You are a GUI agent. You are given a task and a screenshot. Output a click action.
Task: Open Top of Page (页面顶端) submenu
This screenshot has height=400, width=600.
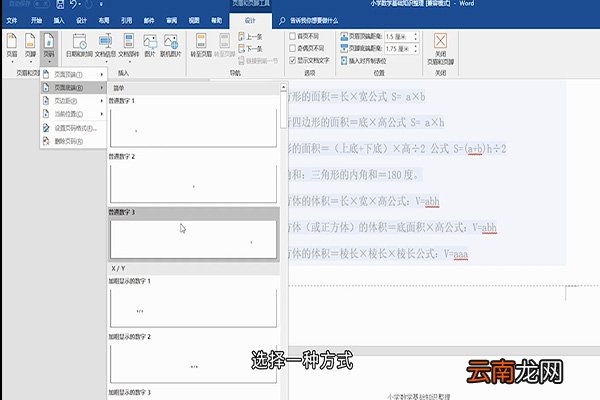pos(73,74)
